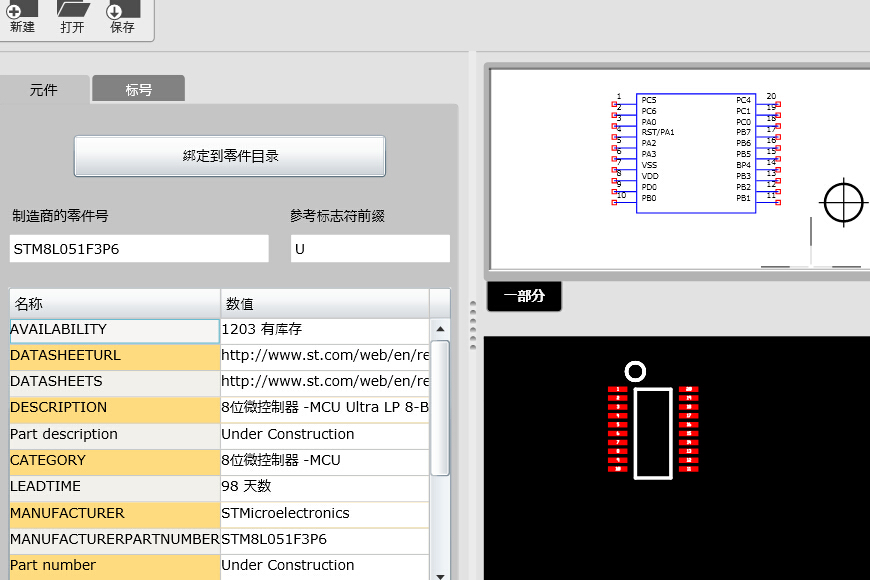
Task: Focus the 制造商的零件号 input field
Action: 139,249
